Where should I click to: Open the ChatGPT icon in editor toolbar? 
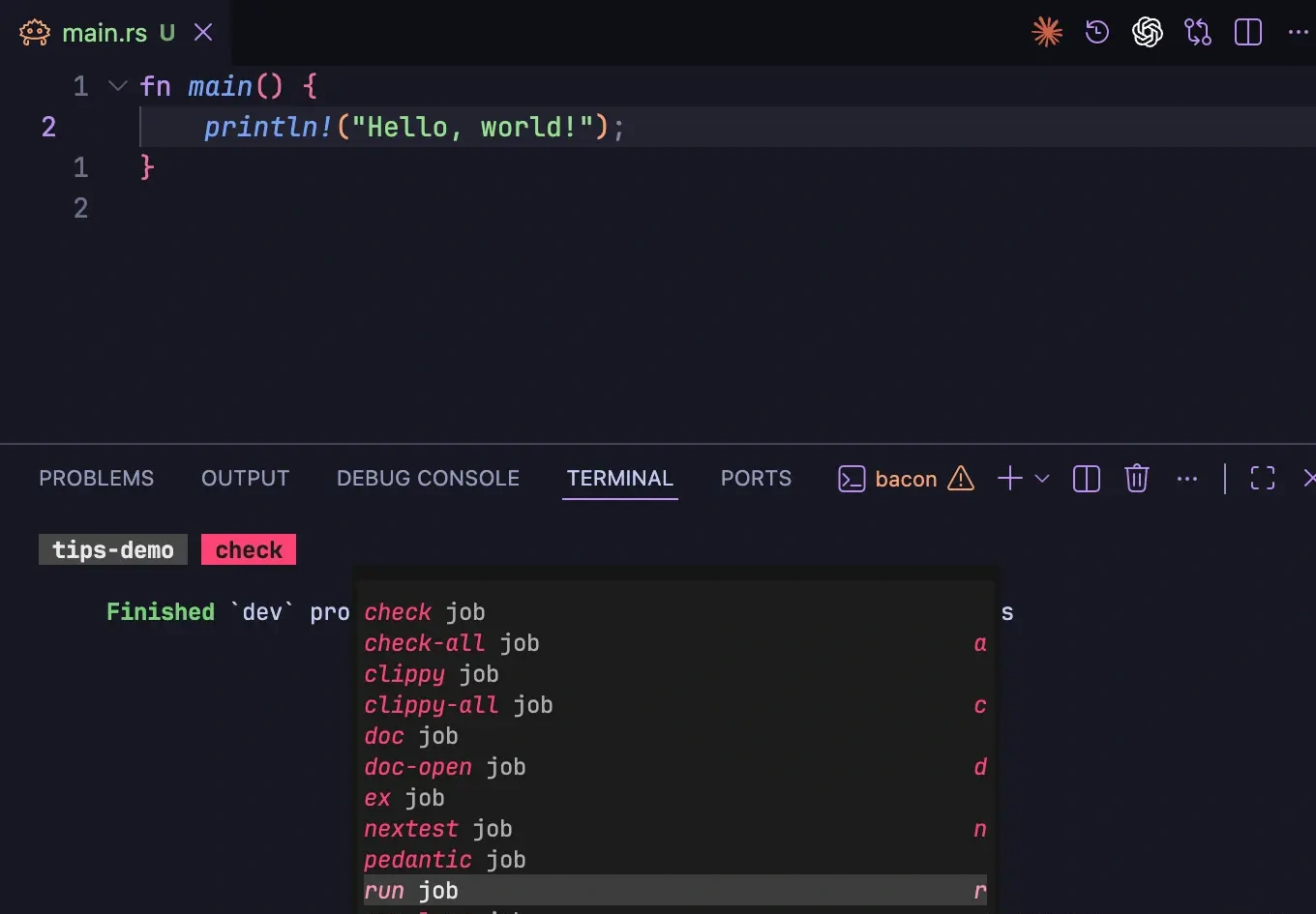[x=1148, y=33]
